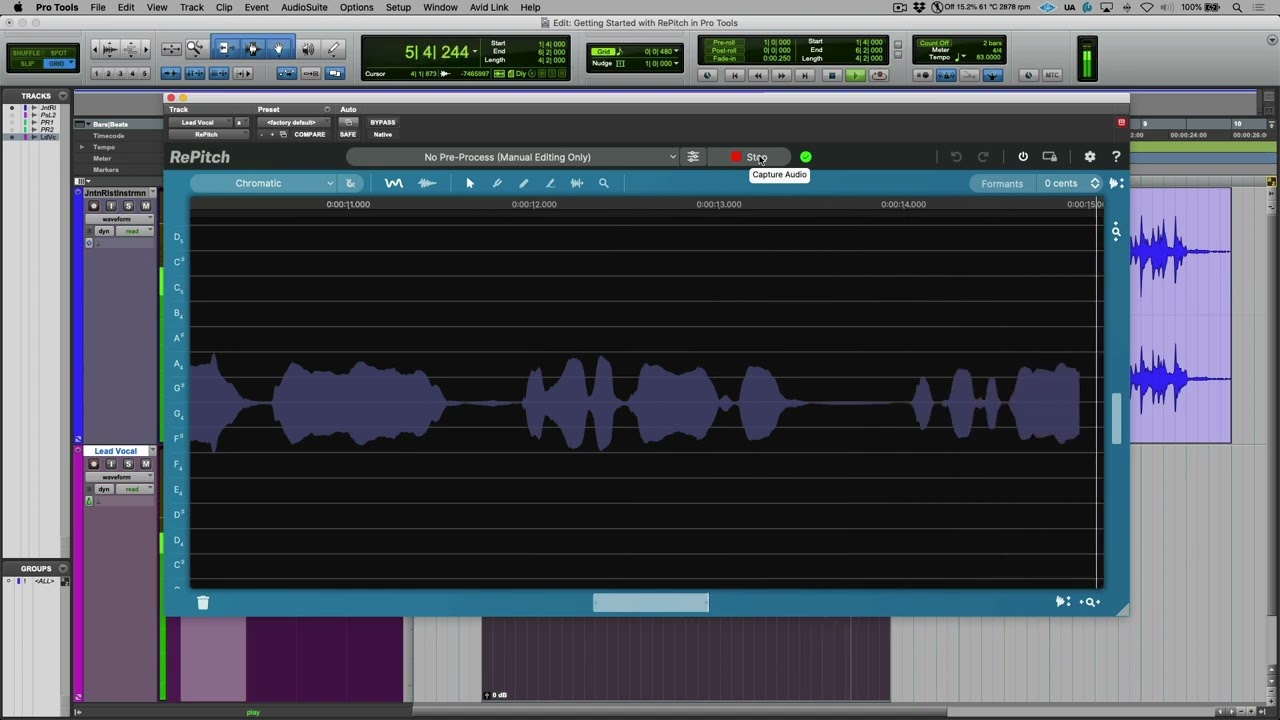Open Lead Vocal track selector in plug-in header
Screen dimensions: 1280x720
pos(200,122)
